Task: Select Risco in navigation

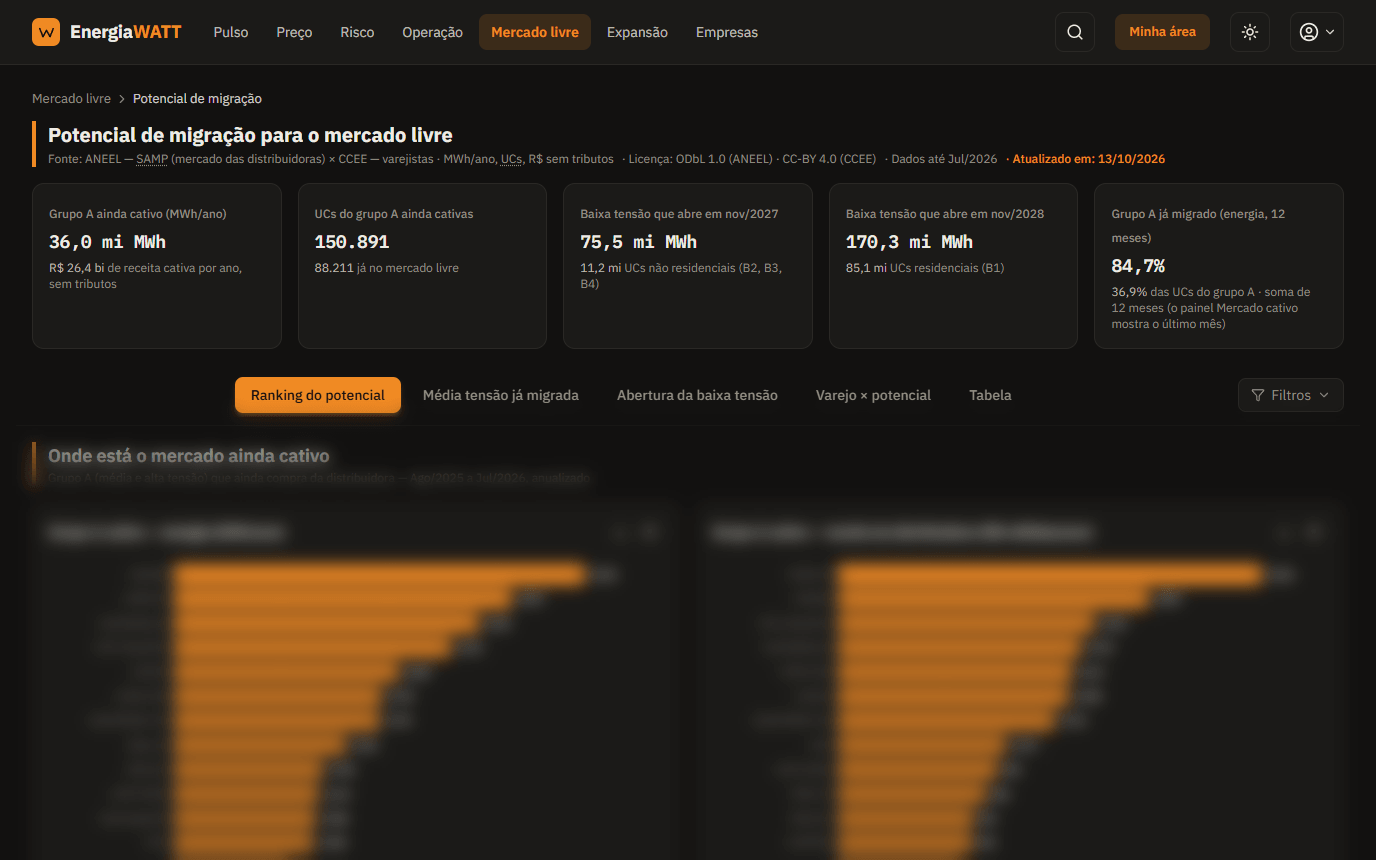Action: tap(357, 32)
